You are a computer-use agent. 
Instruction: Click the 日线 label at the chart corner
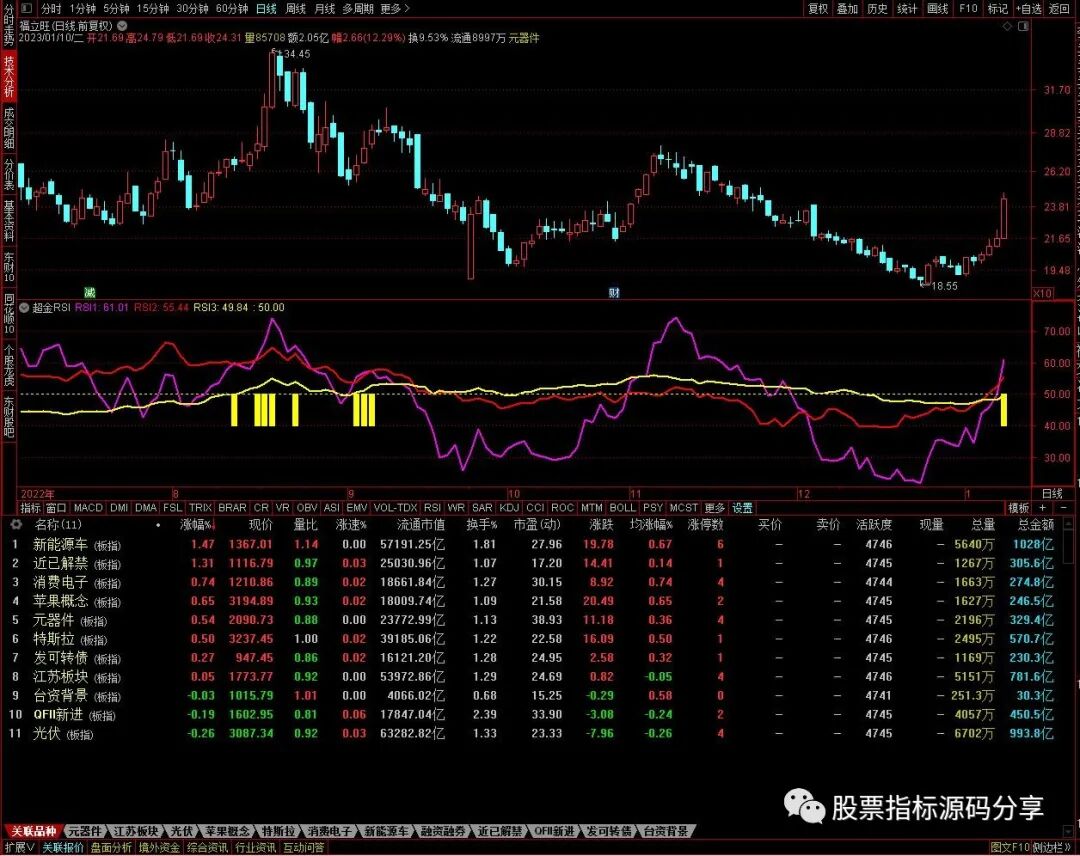[x=1052, y=493]
